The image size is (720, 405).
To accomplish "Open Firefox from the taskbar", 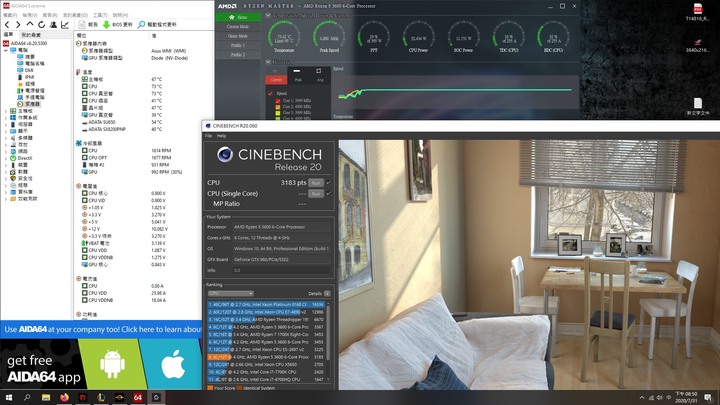I will tap(64, 397).
